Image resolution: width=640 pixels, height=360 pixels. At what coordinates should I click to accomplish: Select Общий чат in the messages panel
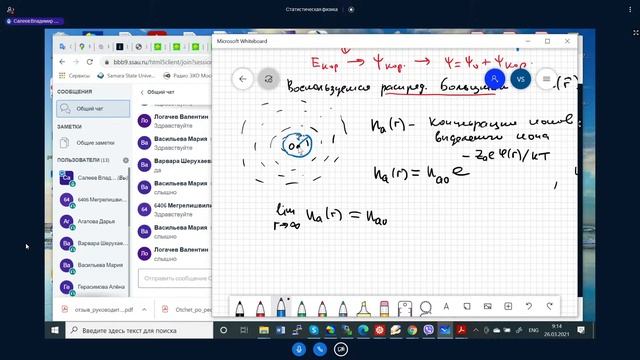tap(93, 109)
